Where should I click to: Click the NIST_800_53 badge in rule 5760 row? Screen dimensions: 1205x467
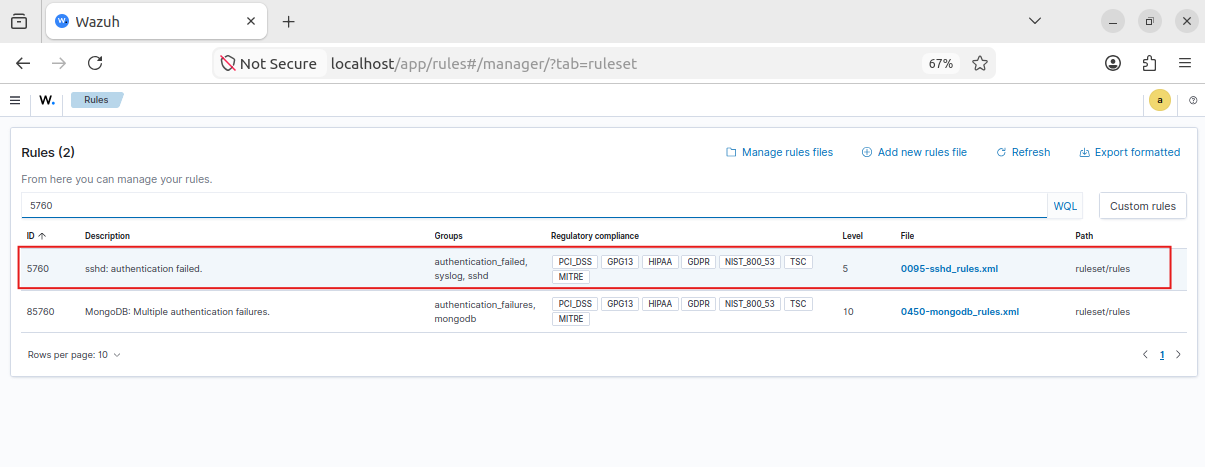[x=750, y=262]
